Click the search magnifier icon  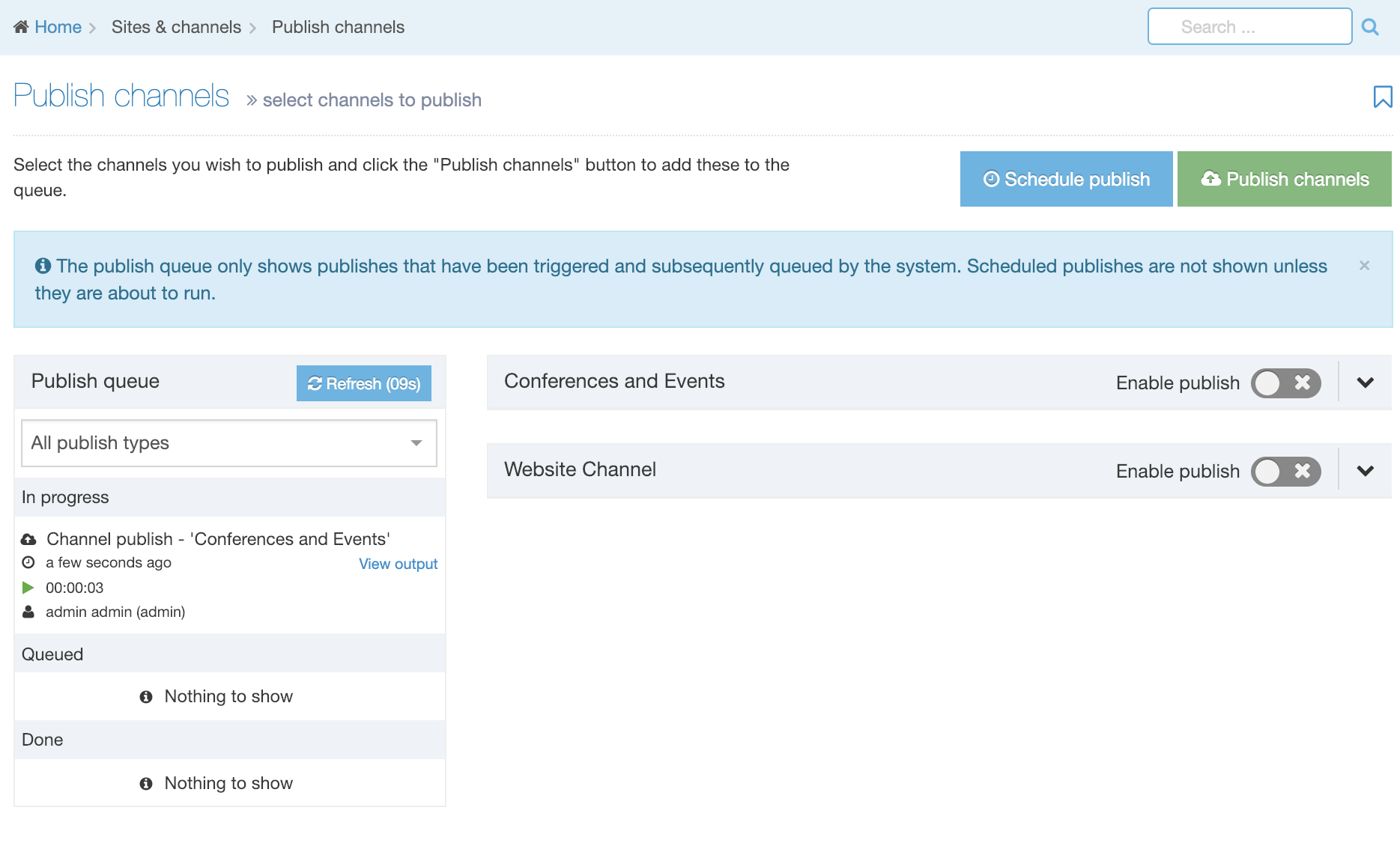pos(1371,26)
